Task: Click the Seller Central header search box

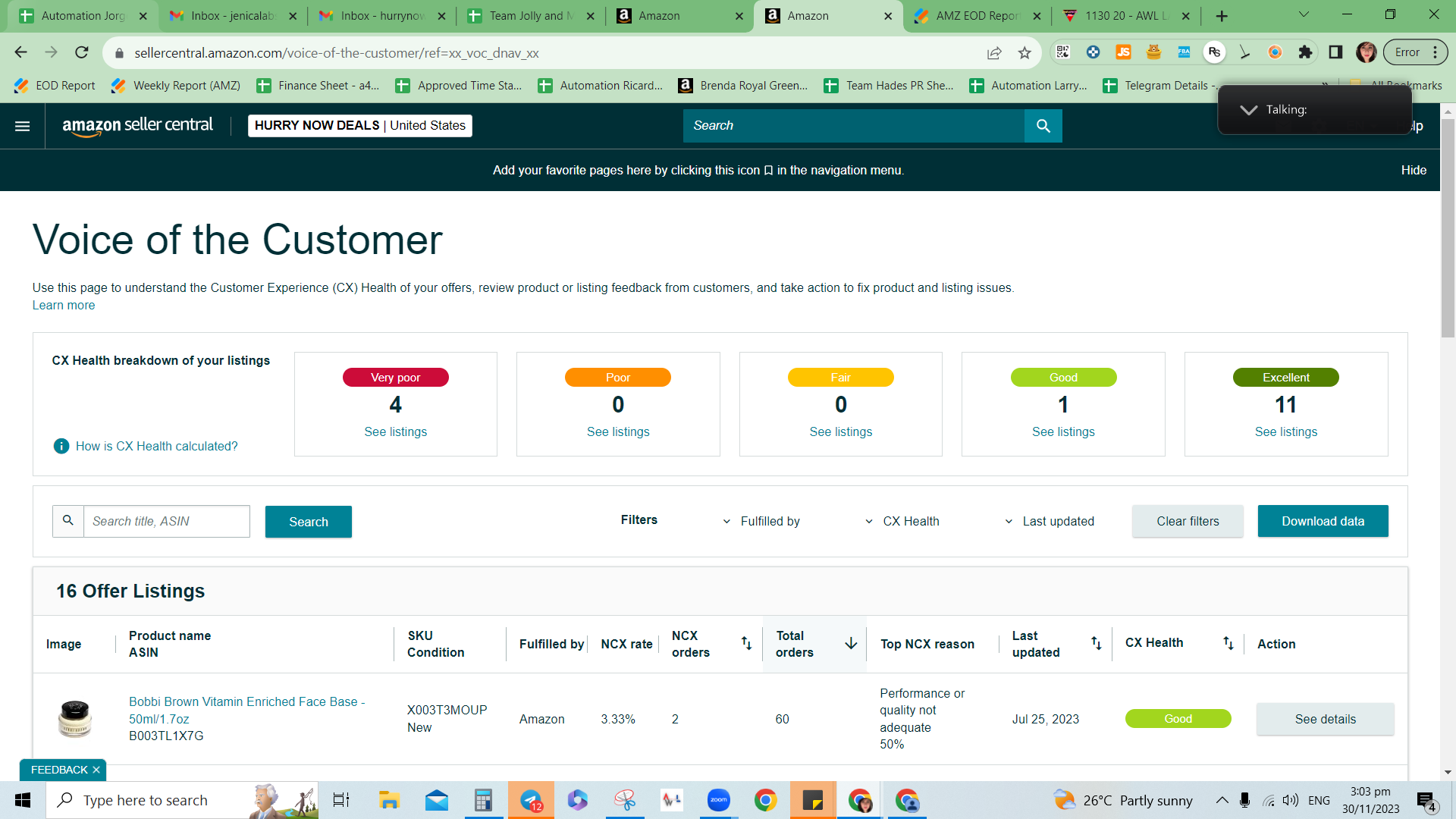Action: pyautogui.click(x=854, y=126)
